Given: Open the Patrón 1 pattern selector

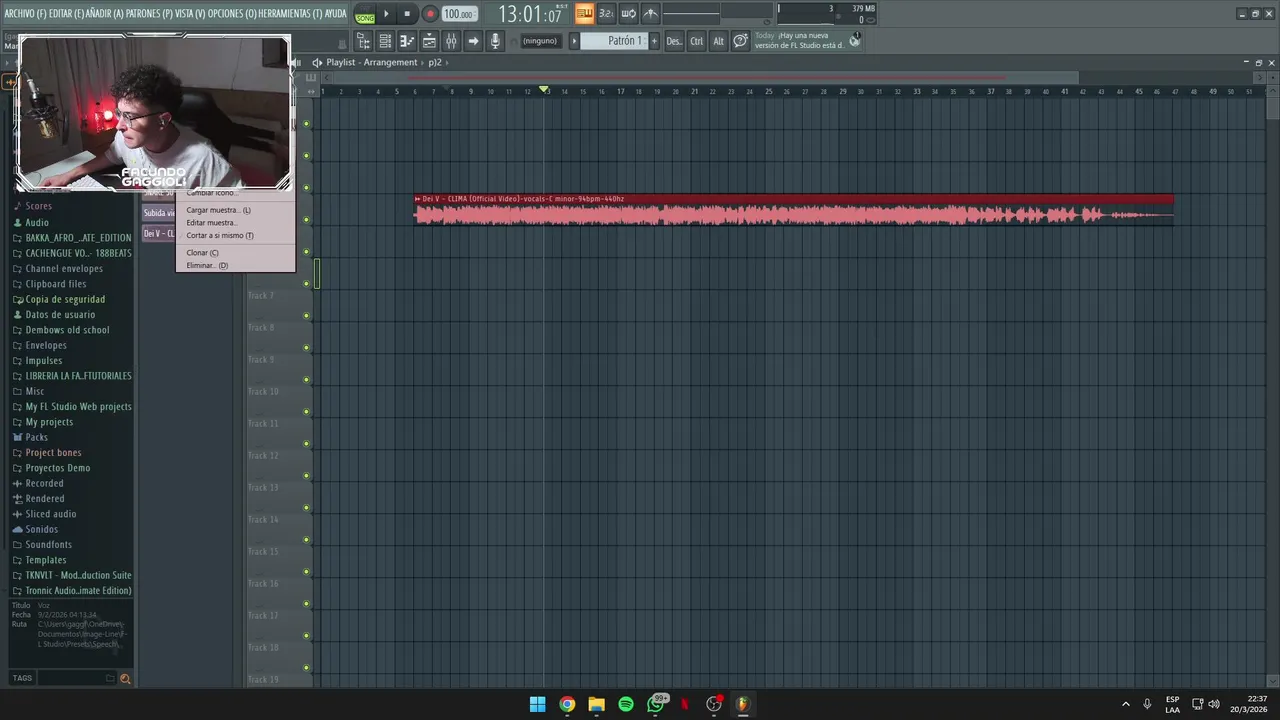Looking at the screenshot, I should (x=615, y=41).
